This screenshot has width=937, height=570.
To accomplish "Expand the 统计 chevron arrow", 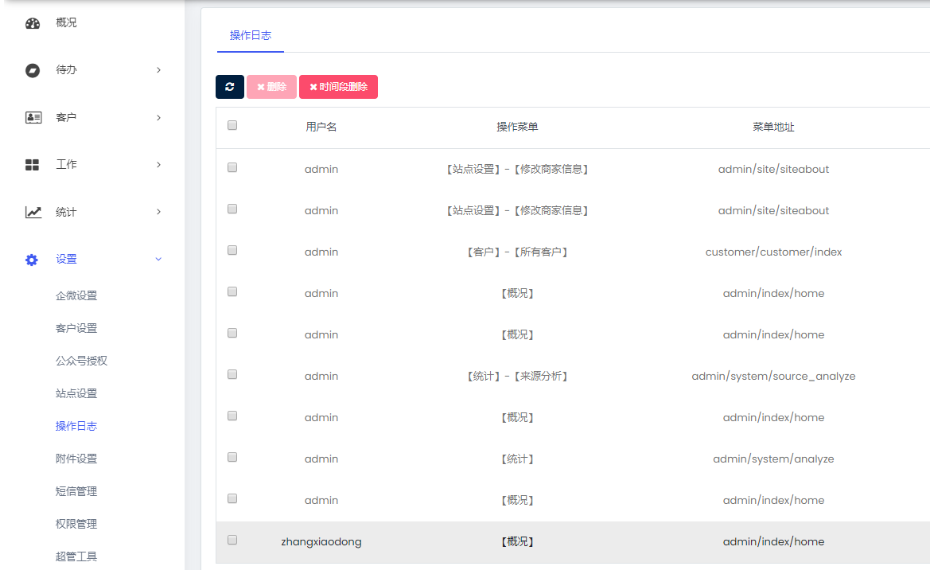I will 159,212.
